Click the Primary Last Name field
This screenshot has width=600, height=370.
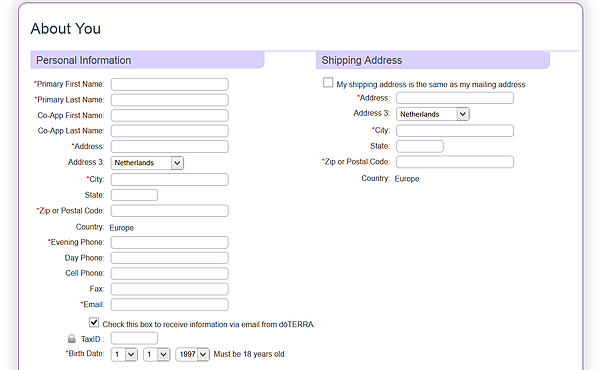[x=170, y=100]
